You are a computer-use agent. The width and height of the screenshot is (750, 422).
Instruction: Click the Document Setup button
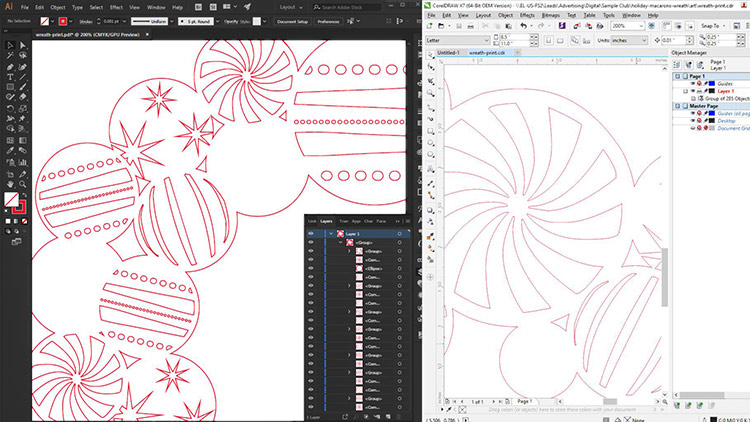coord(293,20)
